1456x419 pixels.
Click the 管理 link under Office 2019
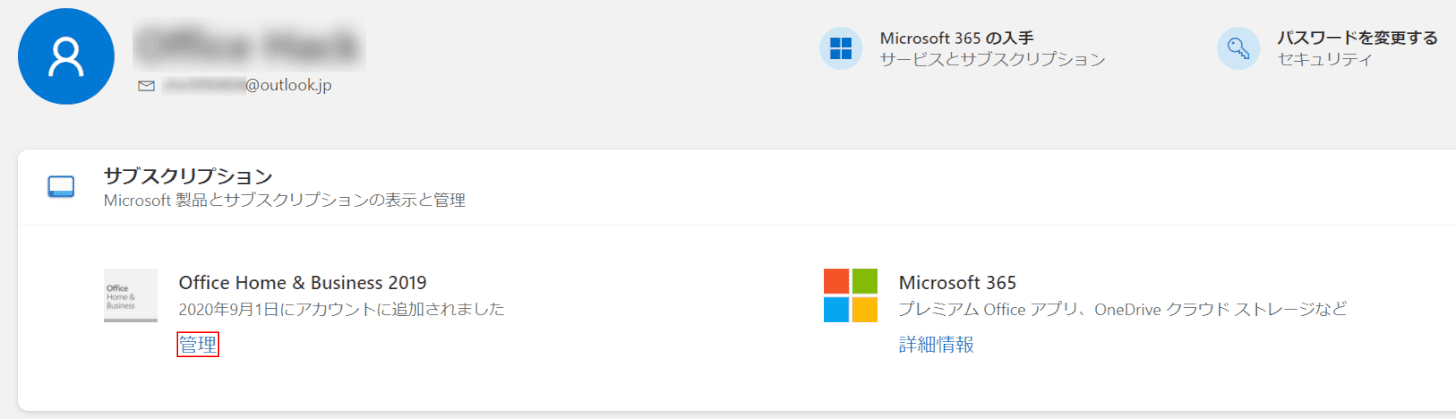pyautogui.click(x=197, y=345)
